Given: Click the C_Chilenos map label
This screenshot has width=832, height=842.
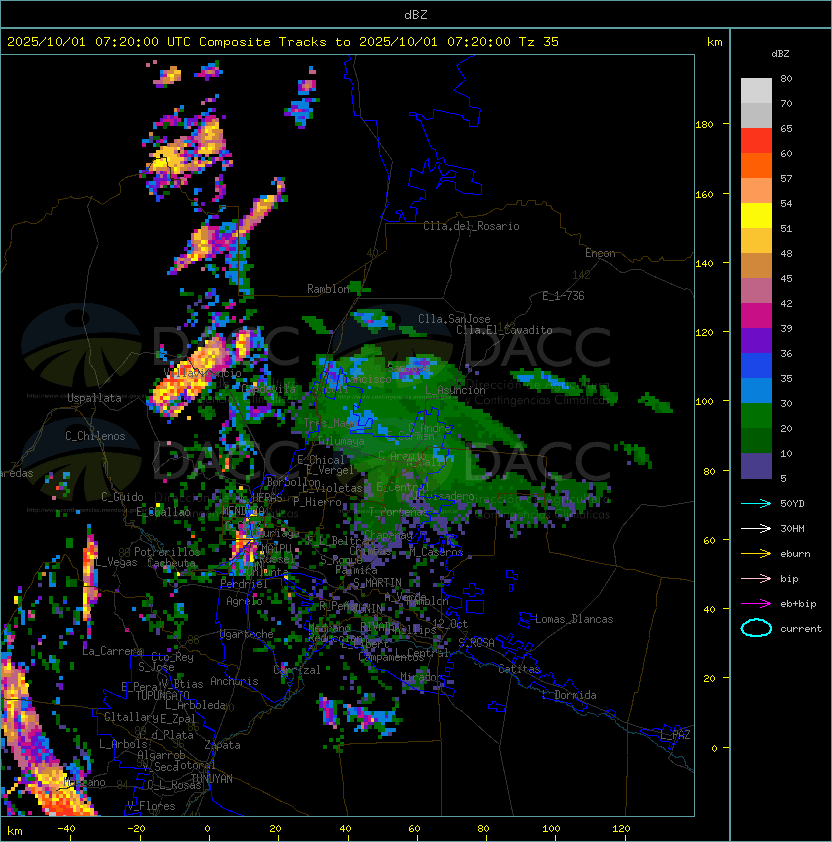Looking at the screenshot, I should pos(95,436).
